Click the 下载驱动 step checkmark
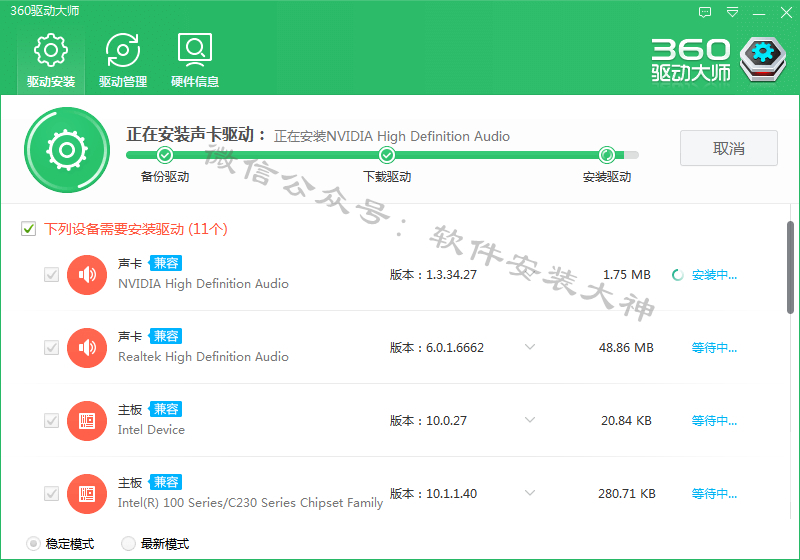 [387, 155]
